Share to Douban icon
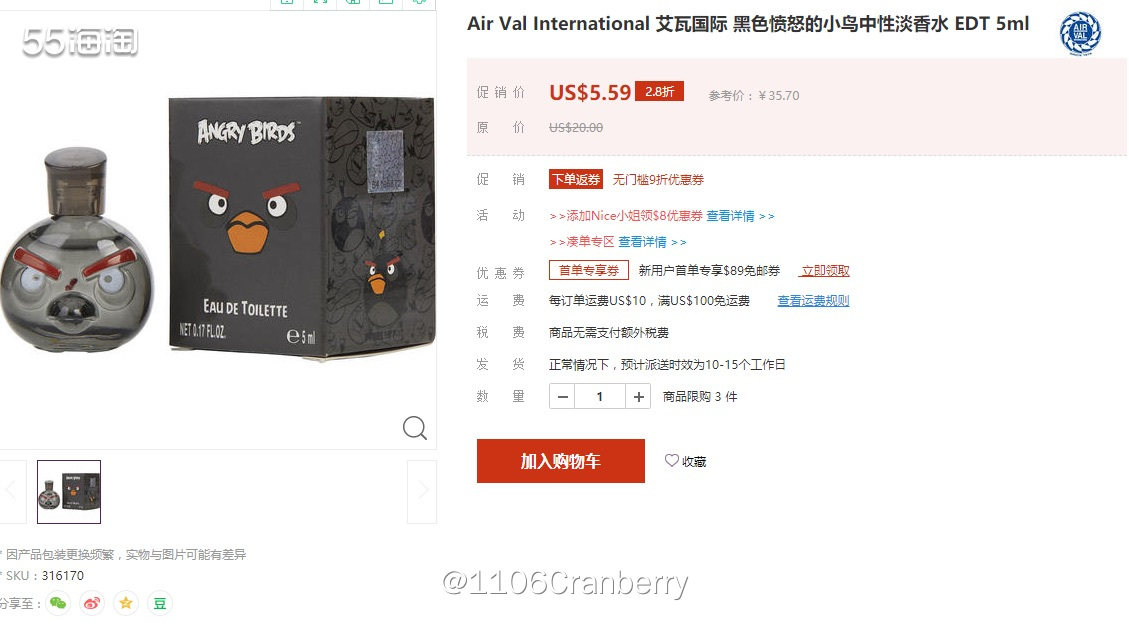This screenshot has height=634, width=1129. point(160,603)
